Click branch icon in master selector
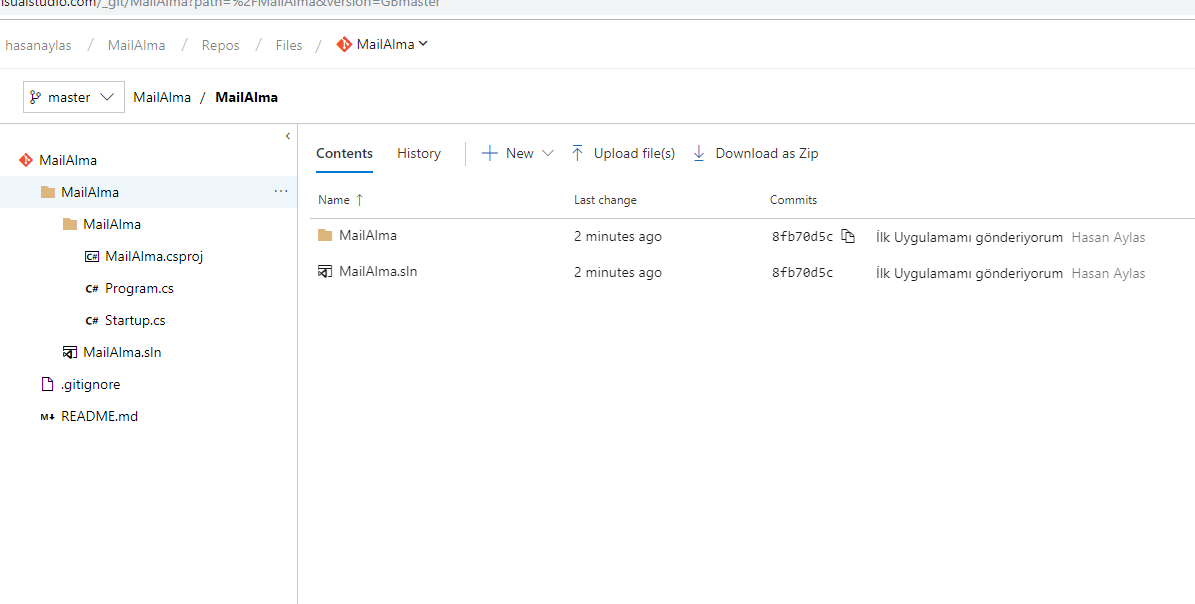 pyautogui.click(x=35, y=97)
